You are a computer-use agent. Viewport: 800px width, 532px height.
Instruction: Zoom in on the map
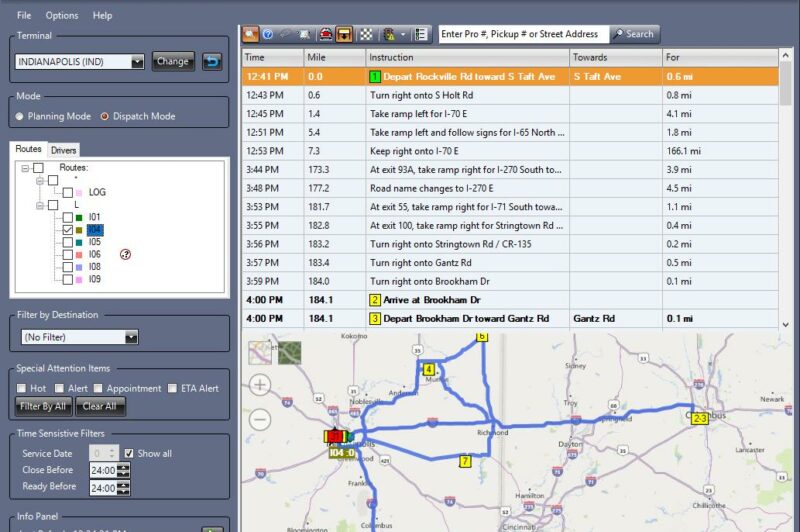[260, 385]
